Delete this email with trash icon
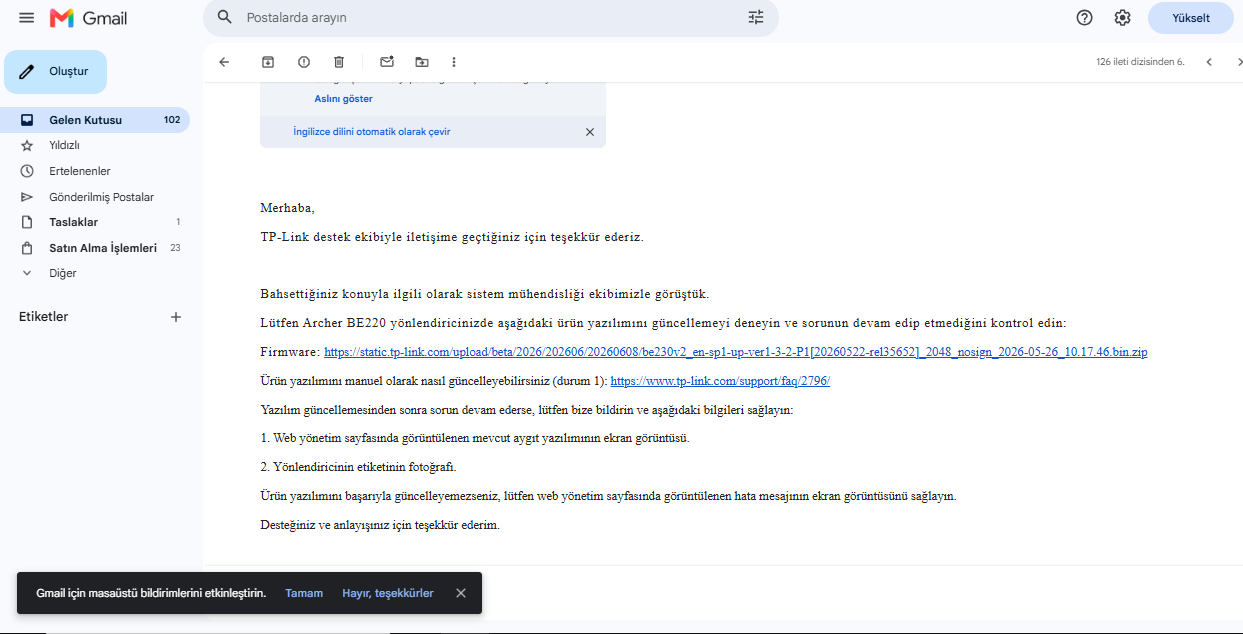The height and width of the screenshot is (634, 1243). [339, 62]
